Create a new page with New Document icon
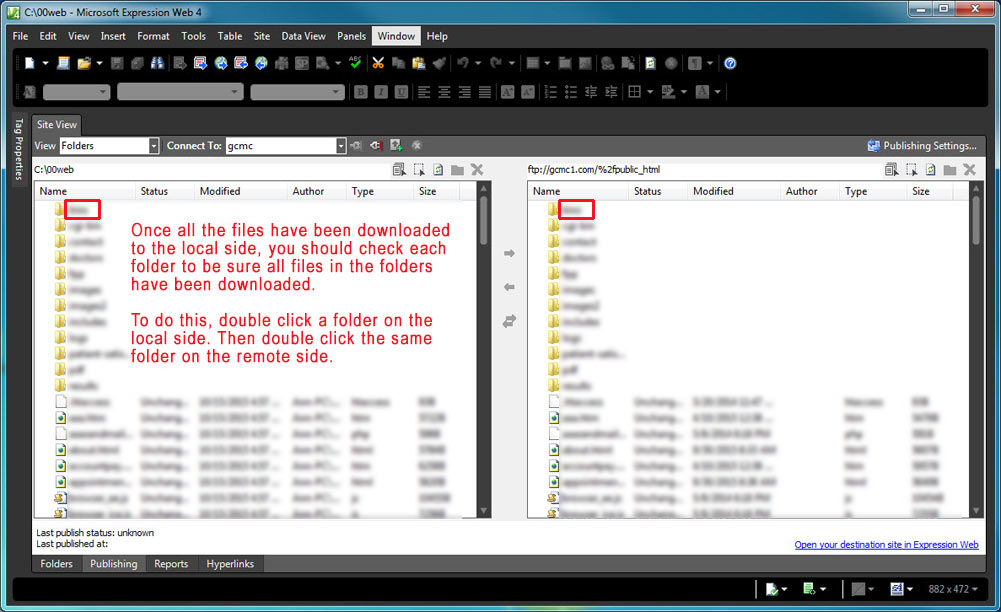The width and height of the screenshot is (1001, 612). point(29,63)
